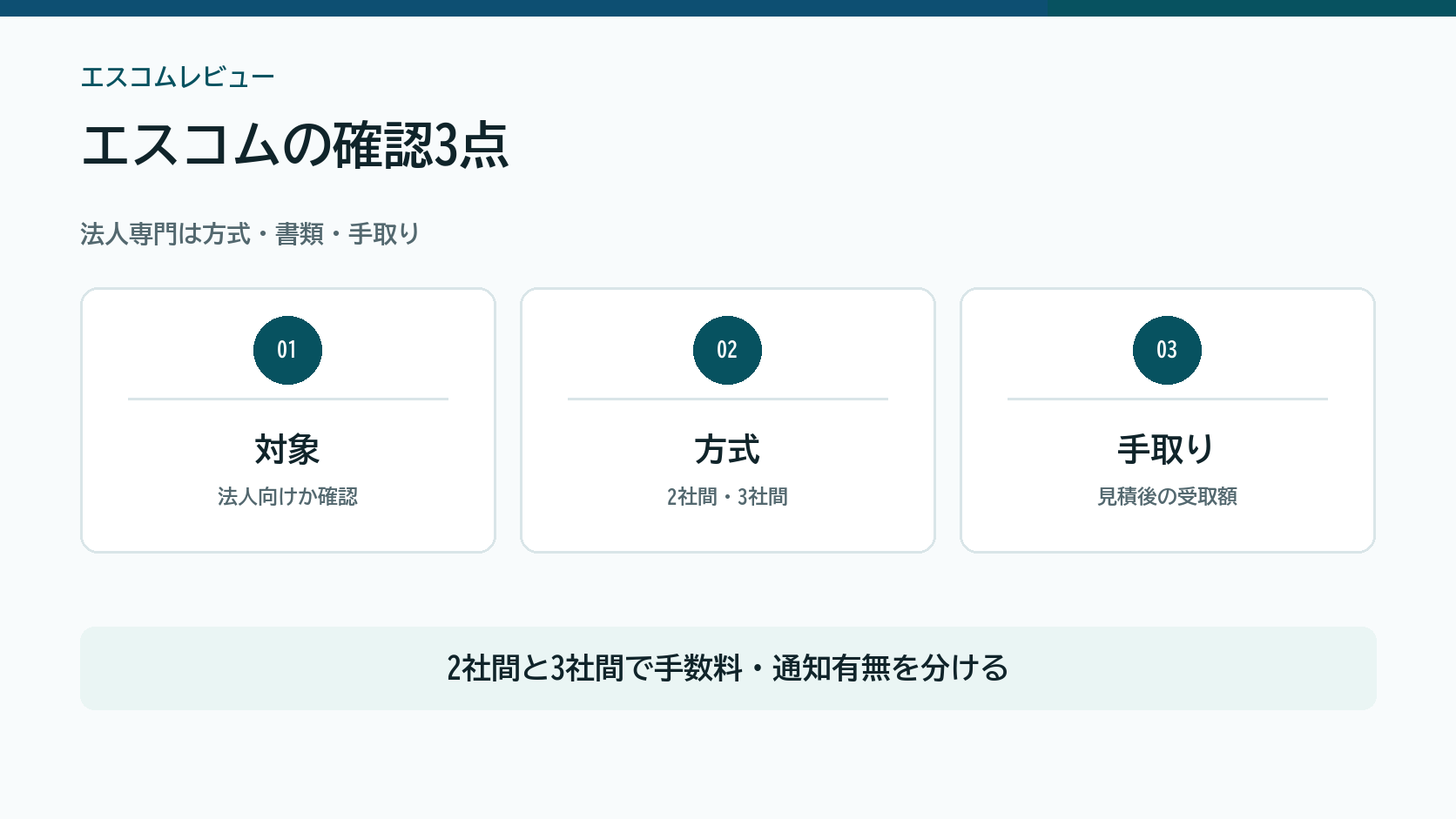Click the 見積後の受取額 description

[1167, 496]
